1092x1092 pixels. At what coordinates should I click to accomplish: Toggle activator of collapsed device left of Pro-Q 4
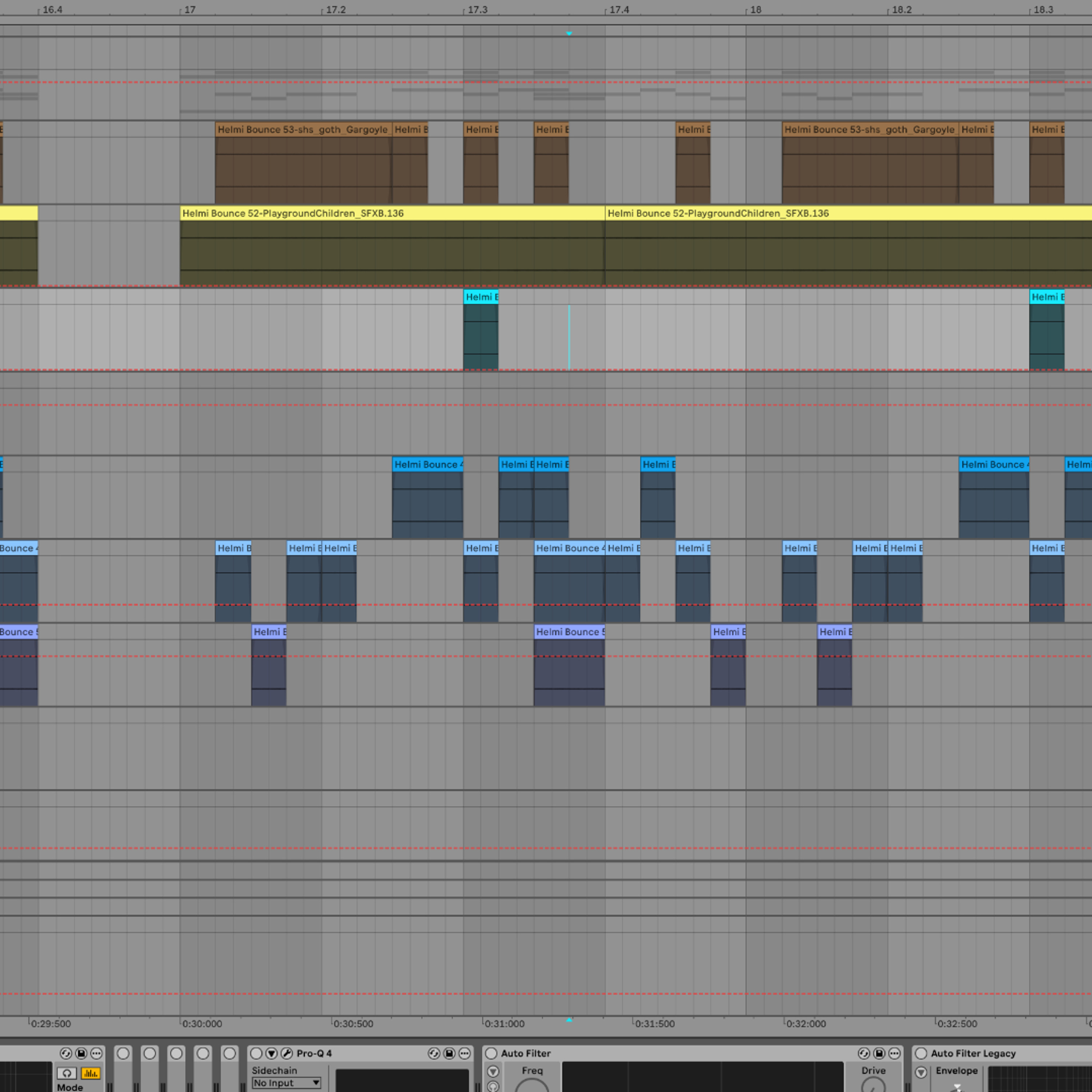229,1053
